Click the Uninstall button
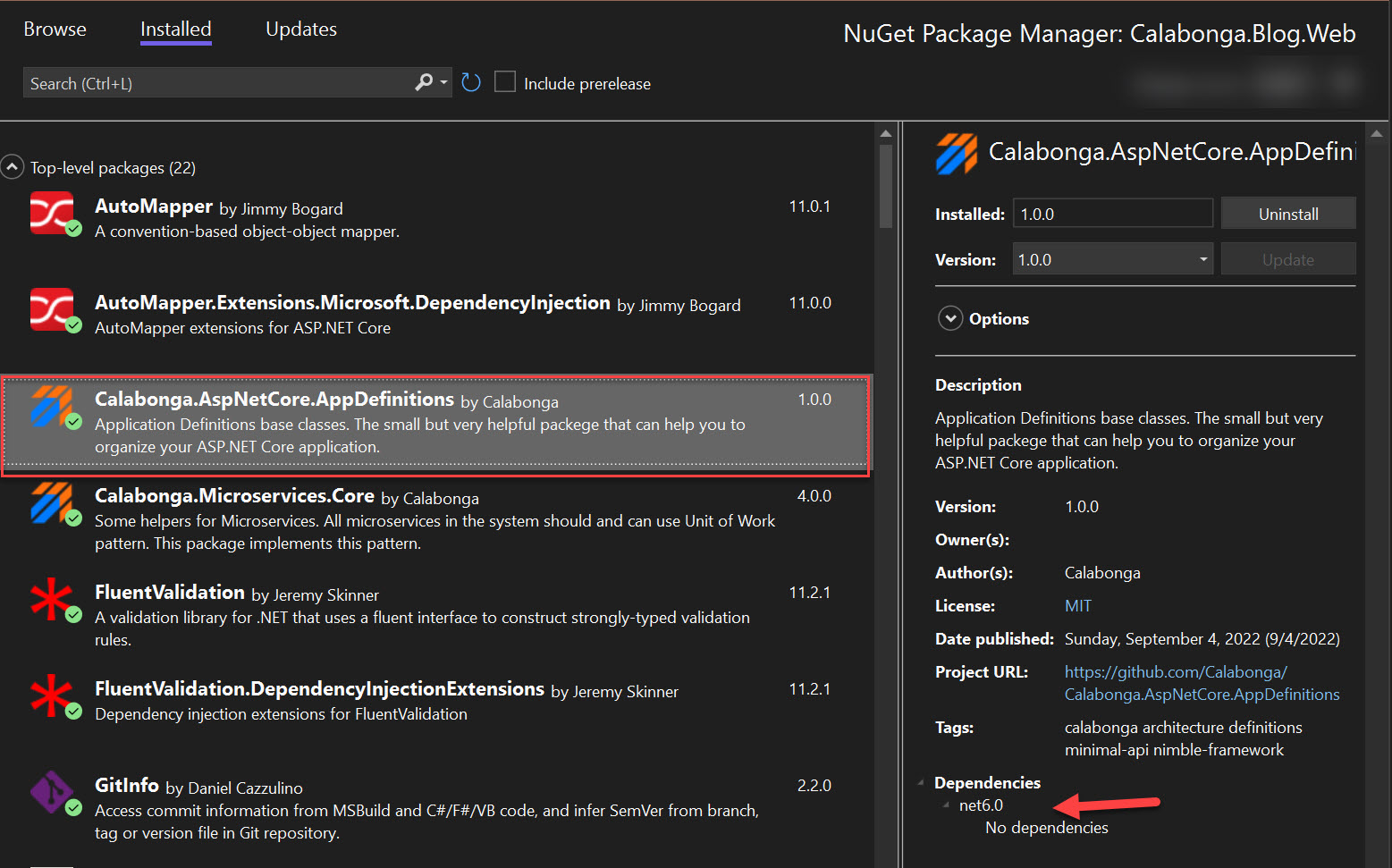This screenshot has height=868, width=1392. 1288,214
